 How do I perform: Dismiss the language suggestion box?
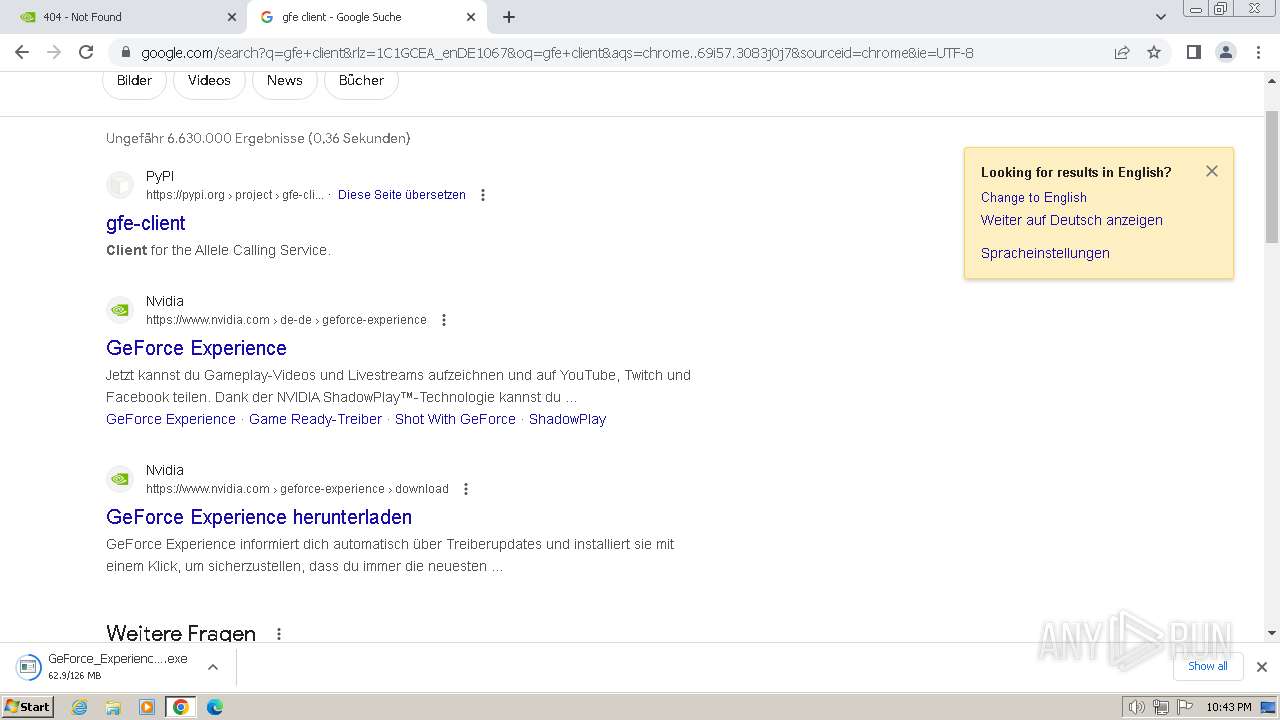coord(1212,171)
